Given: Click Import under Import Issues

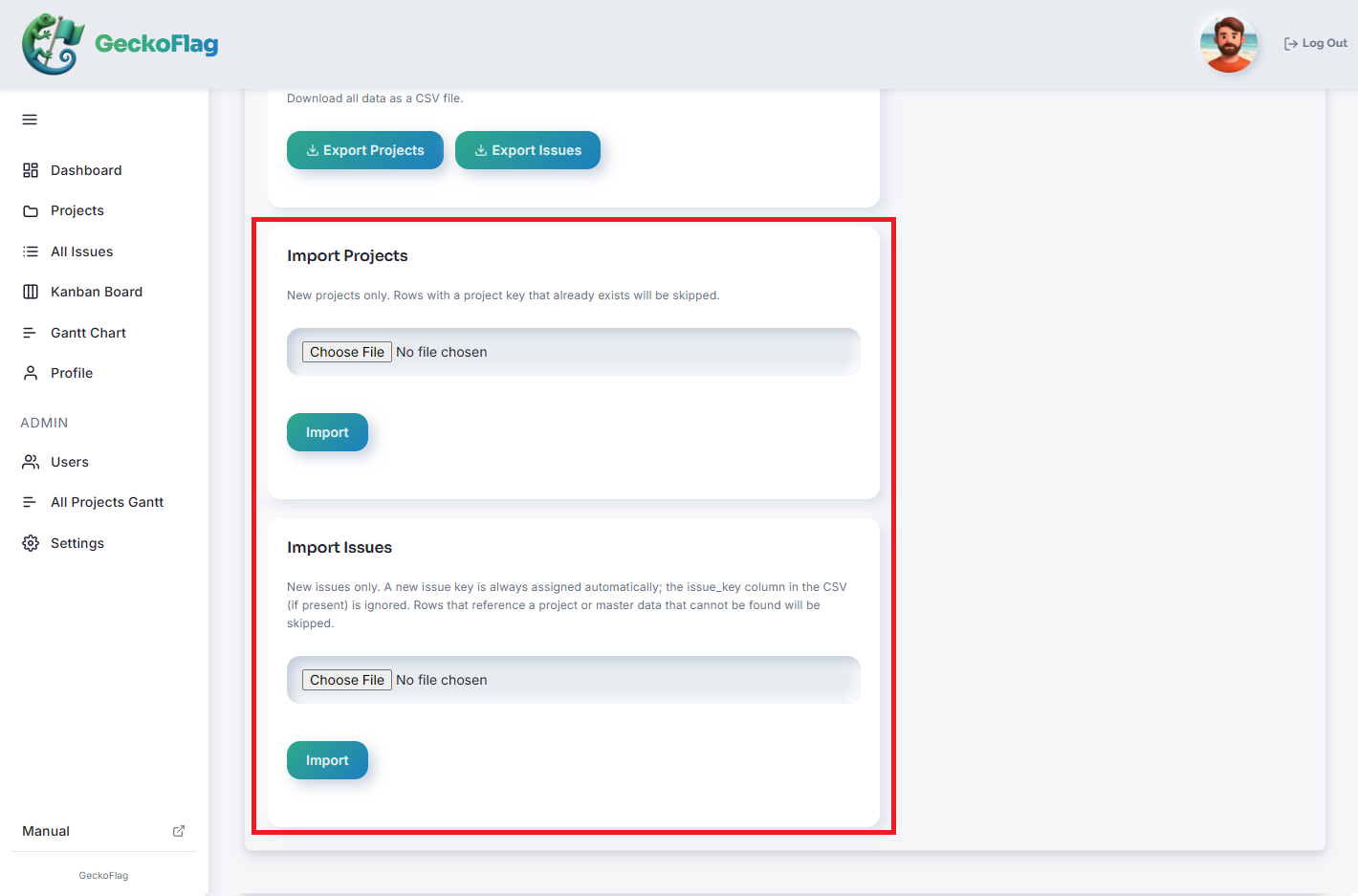Looking at the screenshot, I should (327, 760).
